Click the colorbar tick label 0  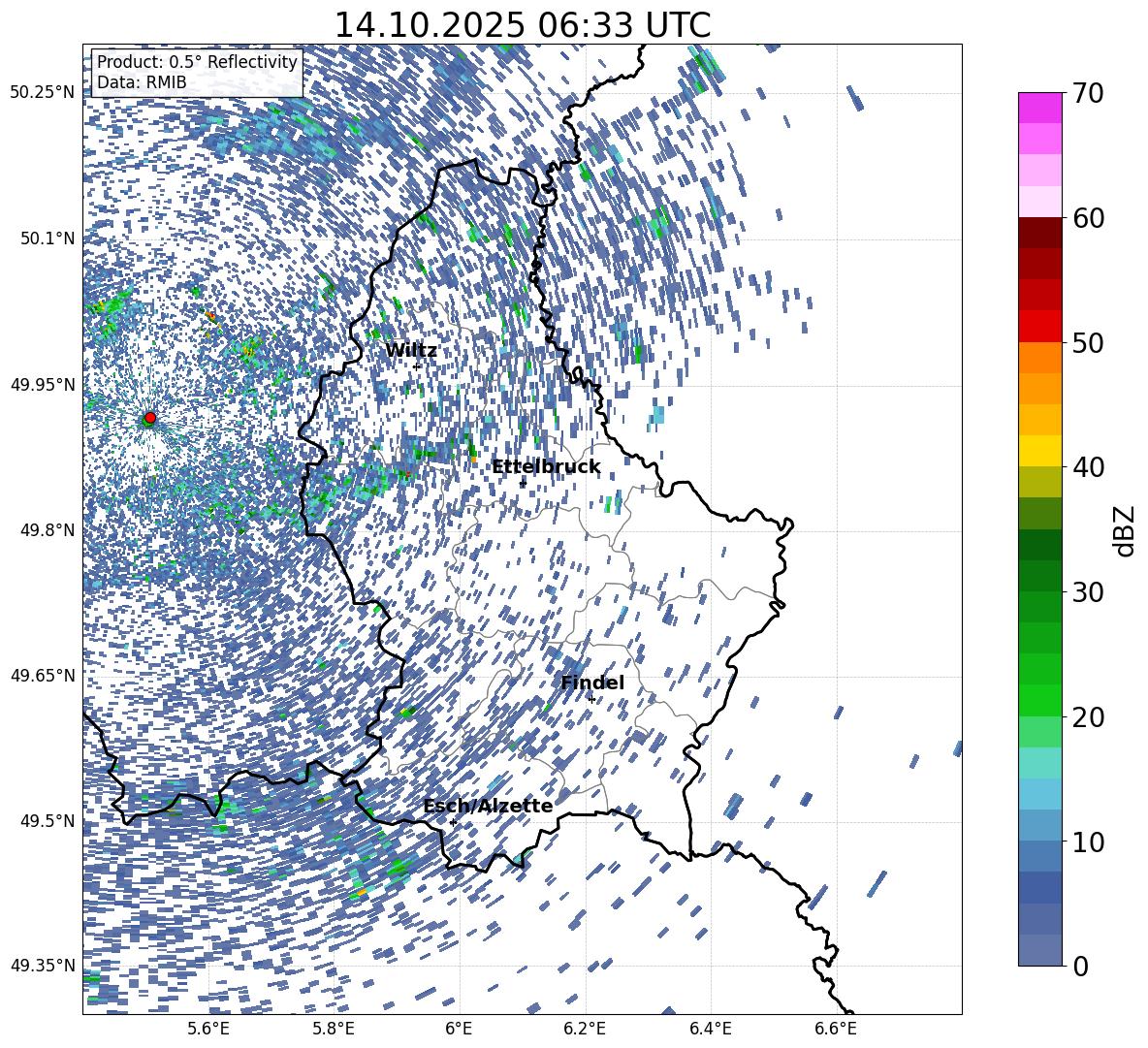[1081, 966]
